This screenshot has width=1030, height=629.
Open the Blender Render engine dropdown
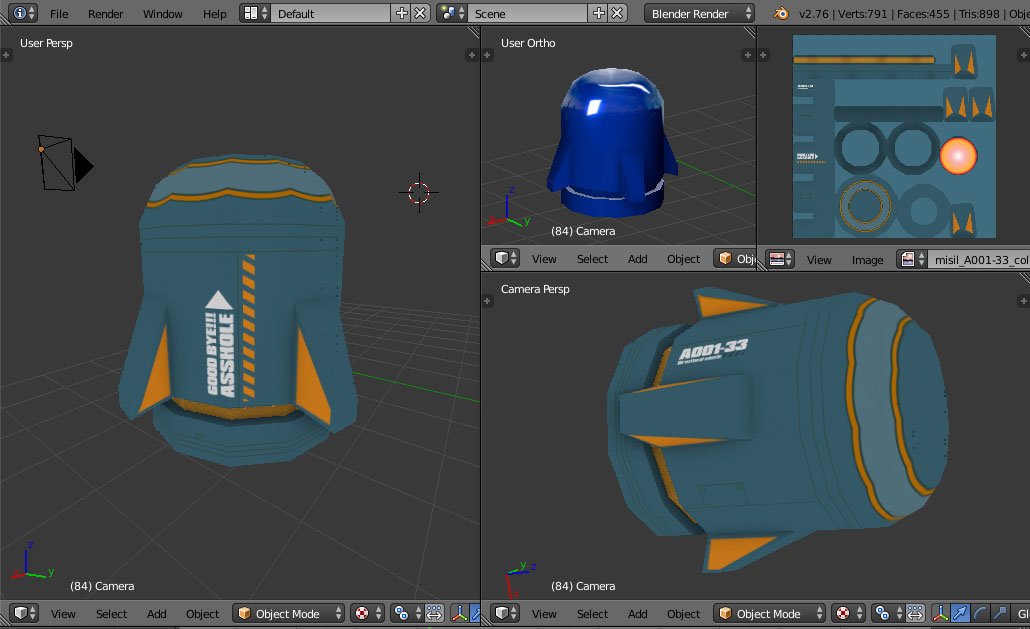click(x=699, y=13)
